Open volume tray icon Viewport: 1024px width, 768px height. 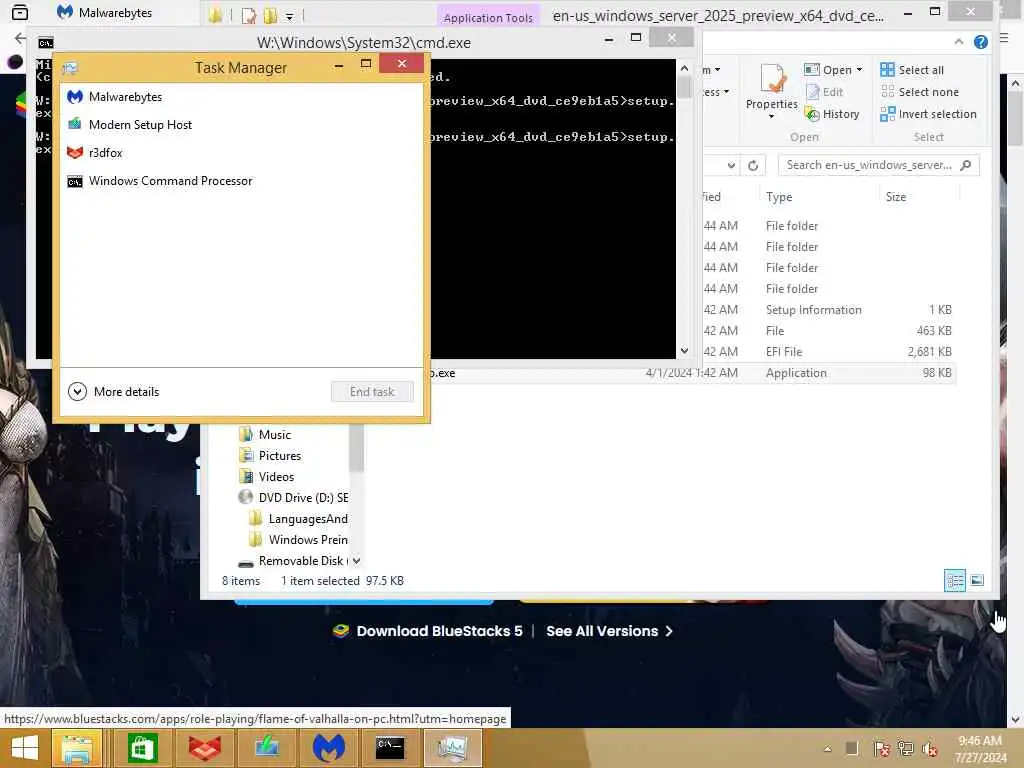(x=929, y=749)
